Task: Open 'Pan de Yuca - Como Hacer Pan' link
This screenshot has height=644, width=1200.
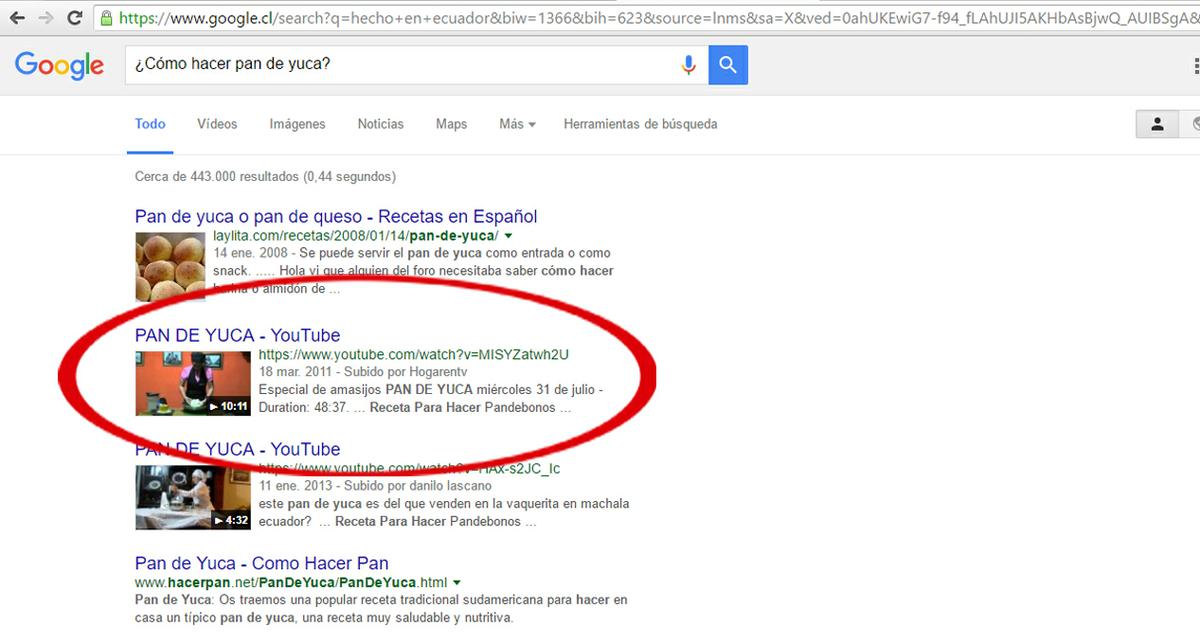Action: click(262, 563)
